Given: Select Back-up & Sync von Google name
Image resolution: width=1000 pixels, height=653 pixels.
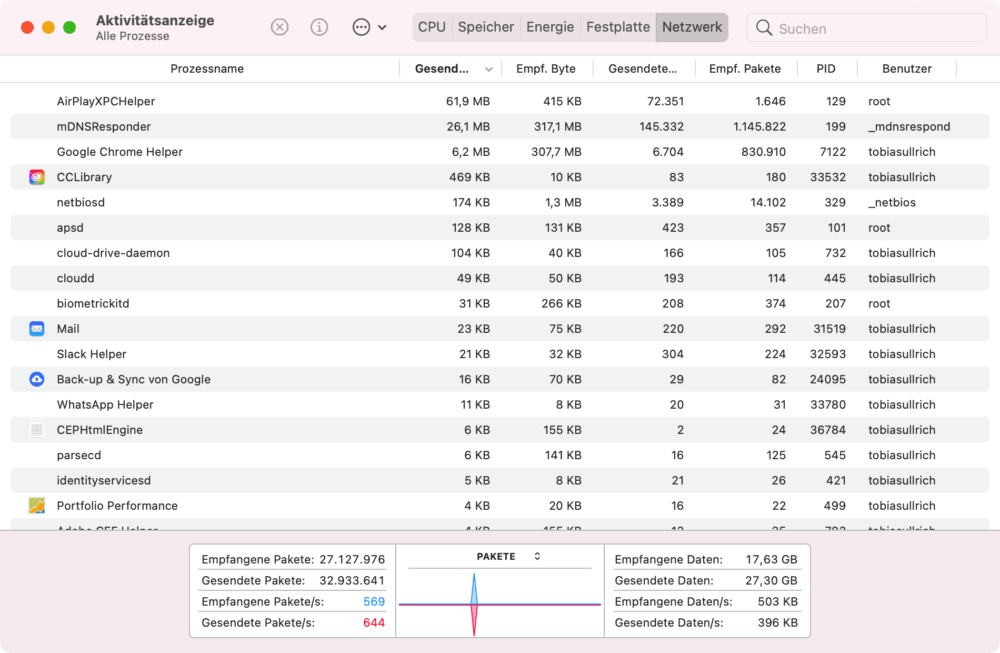Looking at the screenshot, I should point(134,379).
